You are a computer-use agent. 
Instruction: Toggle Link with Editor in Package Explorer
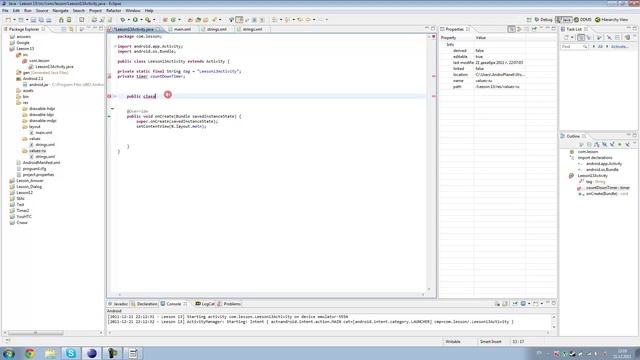(x=71, y=29)
